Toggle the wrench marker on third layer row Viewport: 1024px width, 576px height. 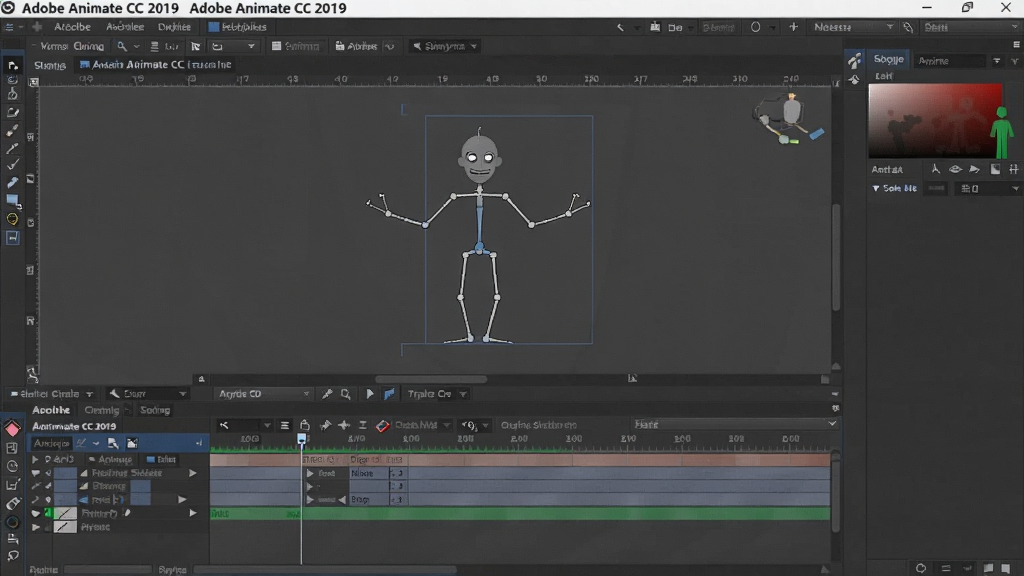[x=35, y=500]
